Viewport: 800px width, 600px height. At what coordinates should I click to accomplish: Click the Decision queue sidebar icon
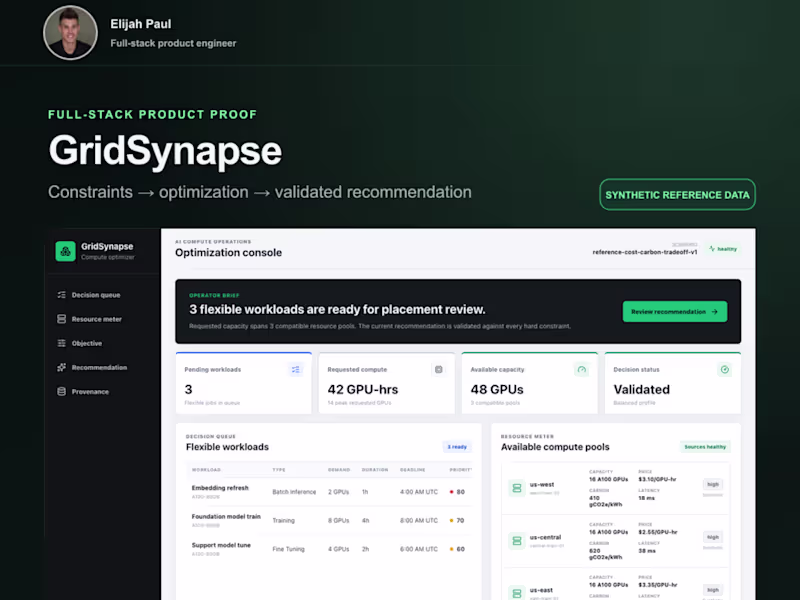tap(62, 295)
